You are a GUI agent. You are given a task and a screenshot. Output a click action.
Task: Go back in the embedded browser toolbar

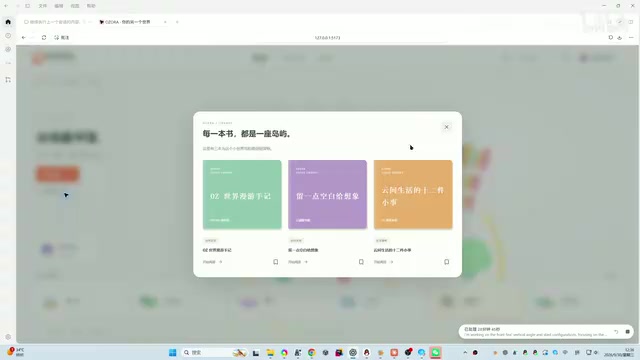24,38
